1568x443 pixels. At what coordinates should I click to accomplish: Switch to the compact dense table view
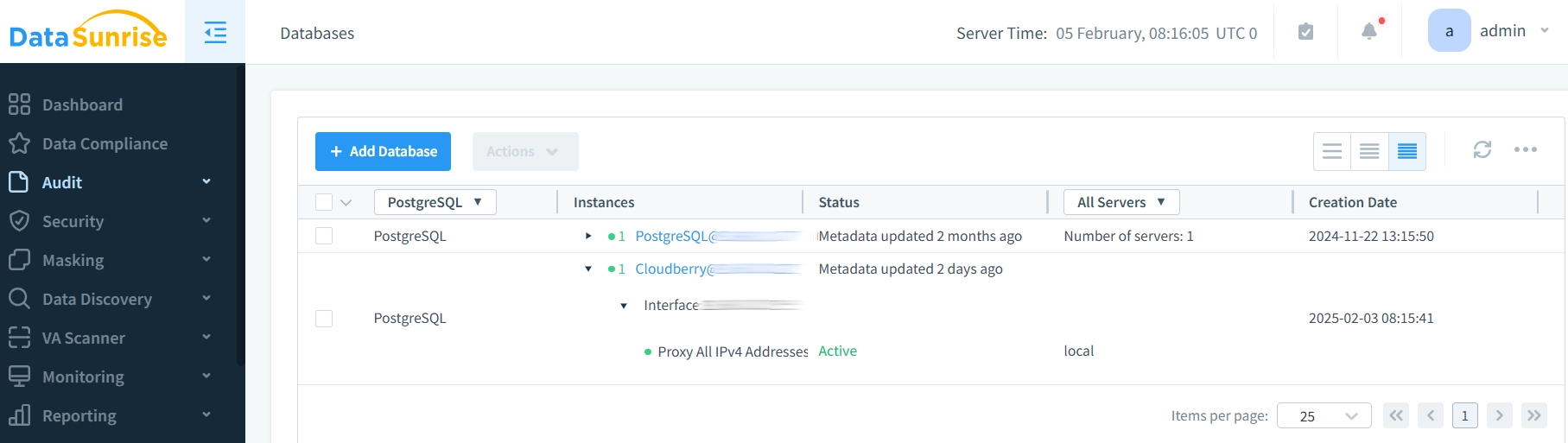pyautogui.click(x=1406, y=152)
